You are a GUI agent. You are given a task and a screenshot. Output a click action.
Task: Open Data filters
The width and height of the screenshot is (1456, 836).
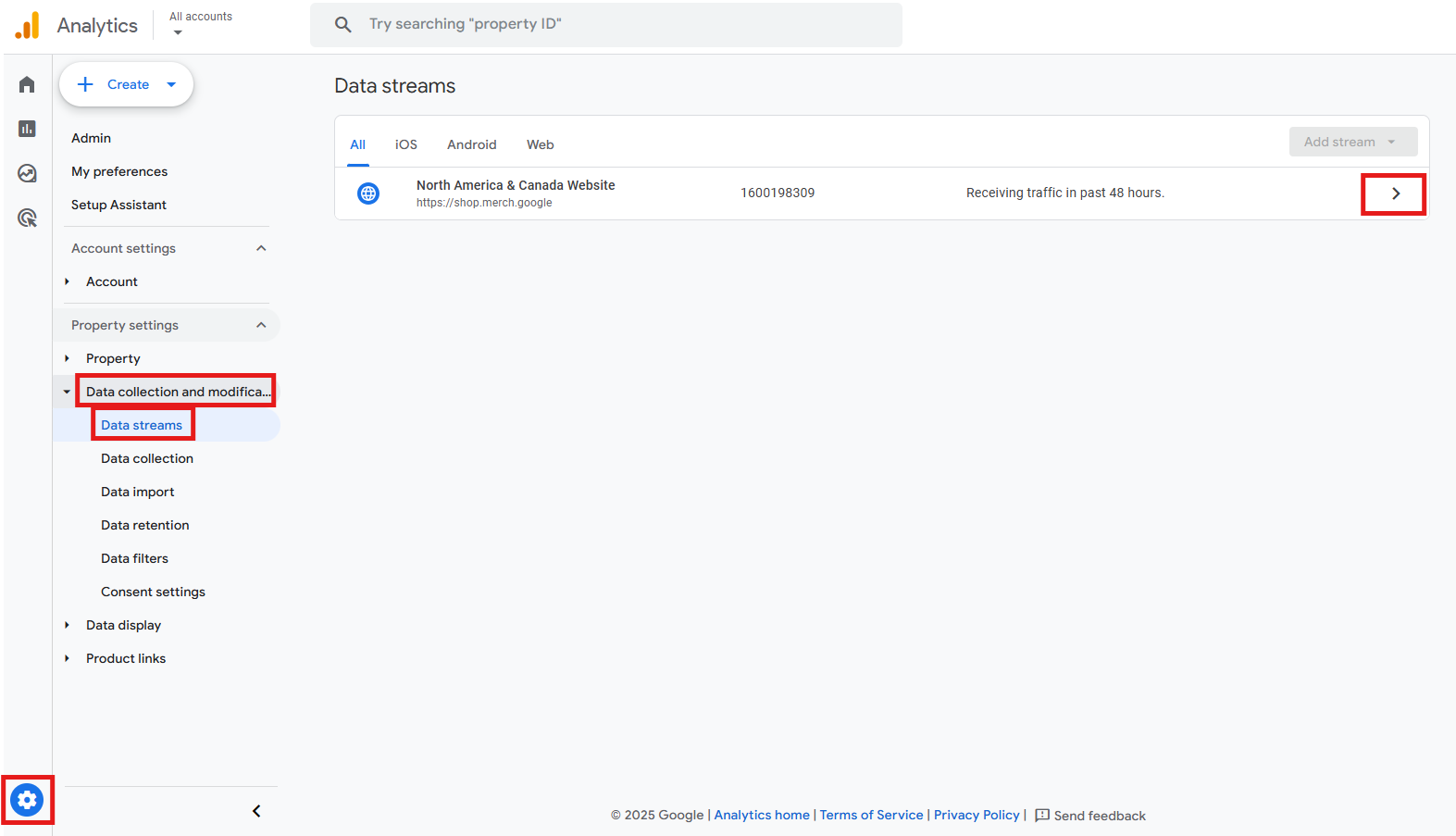coord(135,558)
